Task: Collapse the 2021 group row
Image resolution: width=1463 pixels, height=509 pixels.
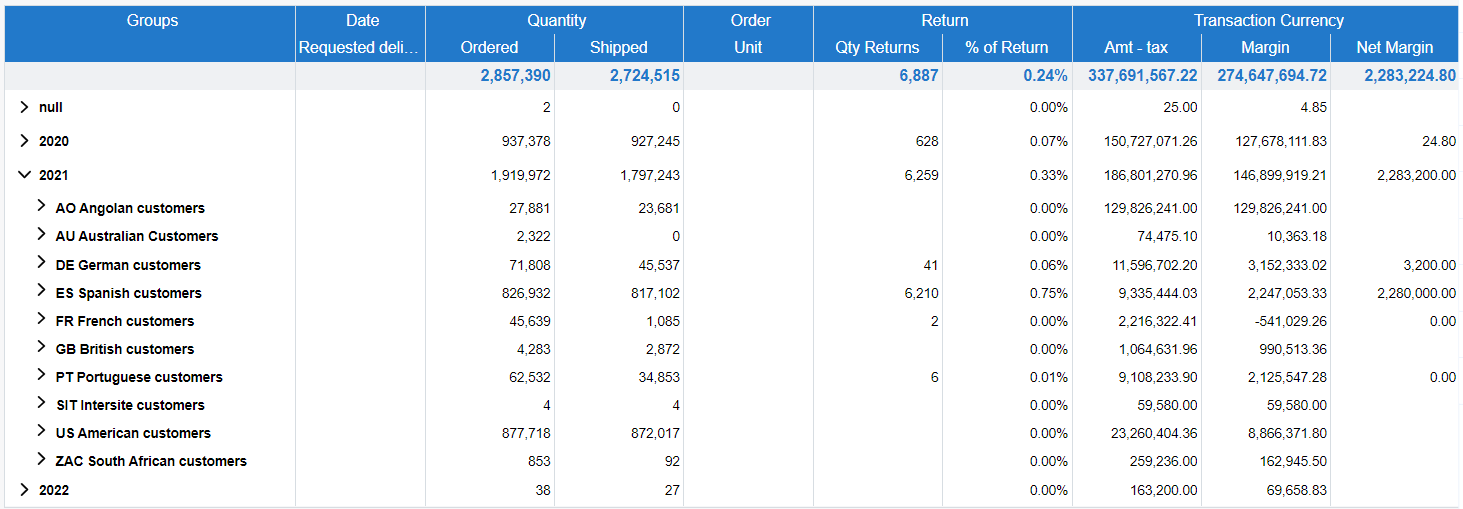Action: coord(24,175)
